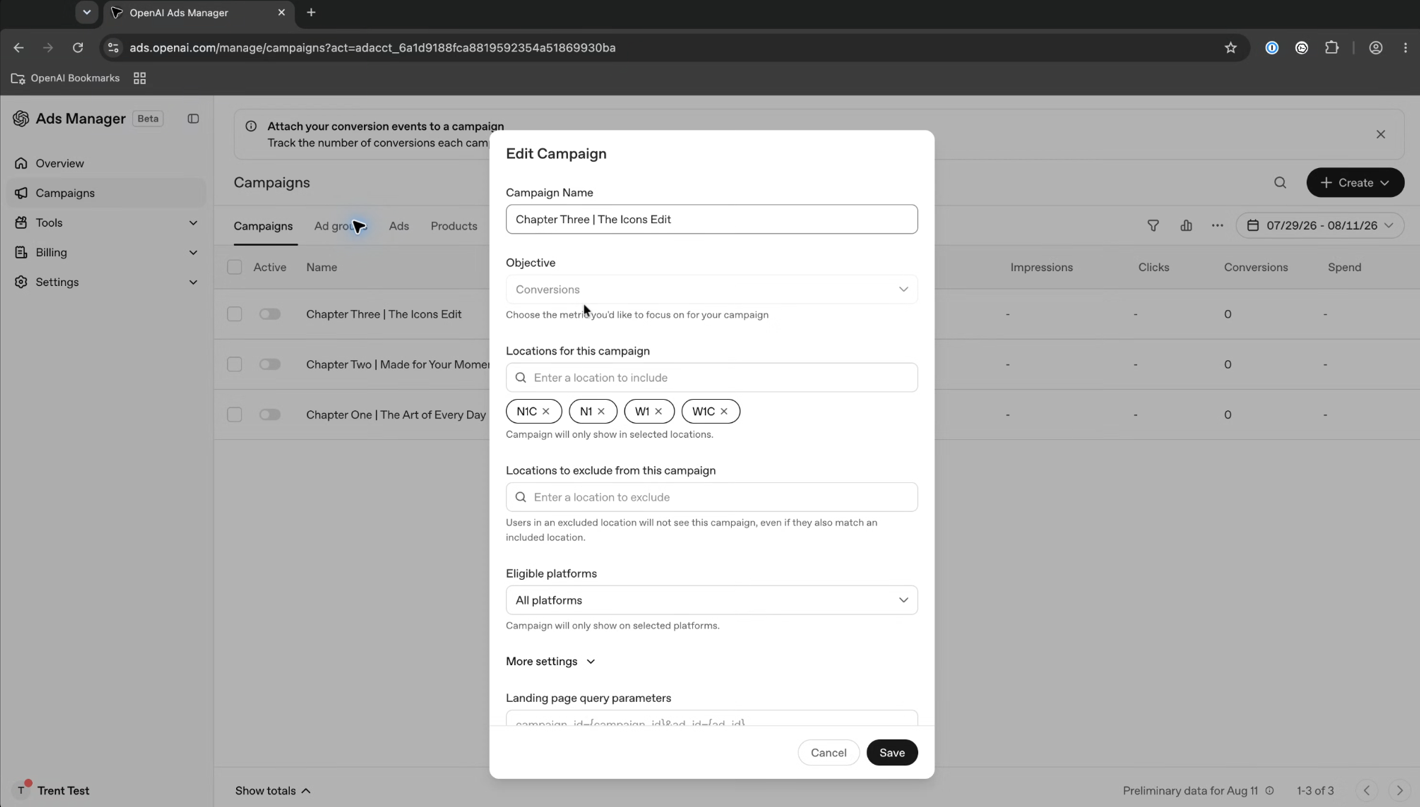Open the browser extensions puzzle icon
This screenshot has height=807, width=1420.
pos(1332,48)
